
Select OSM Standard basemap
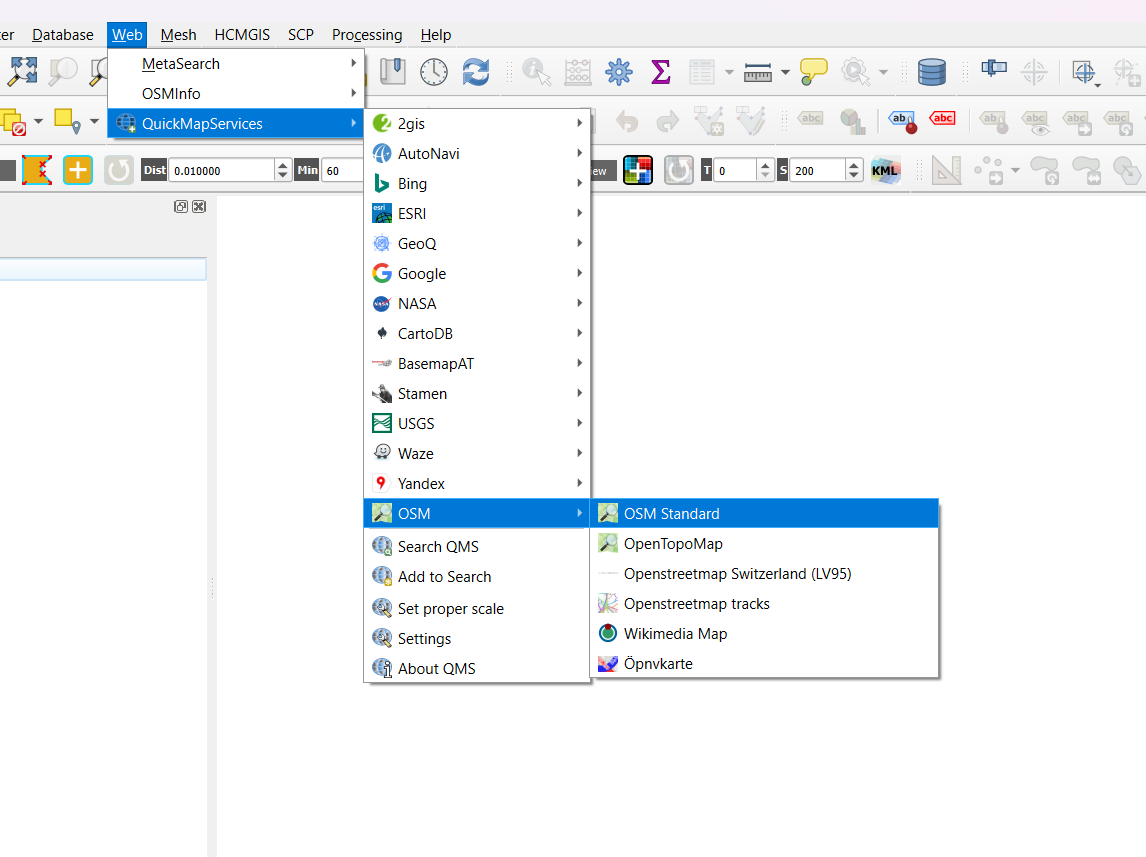click(x=764, y=514)
